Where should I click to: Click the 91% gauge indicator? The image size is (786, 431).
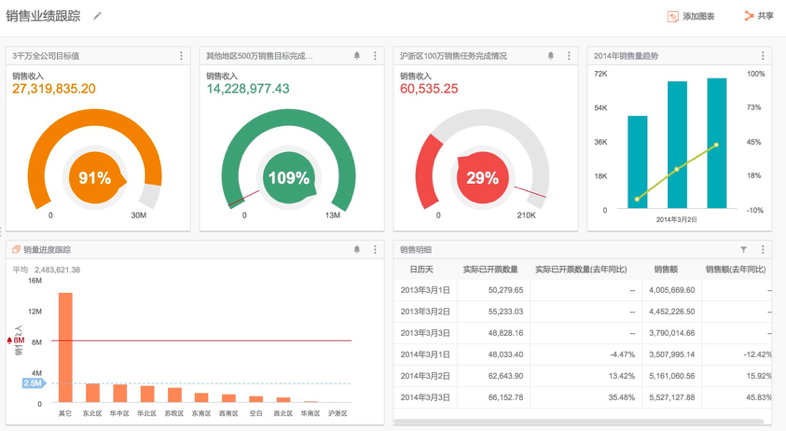pos(95,178)
